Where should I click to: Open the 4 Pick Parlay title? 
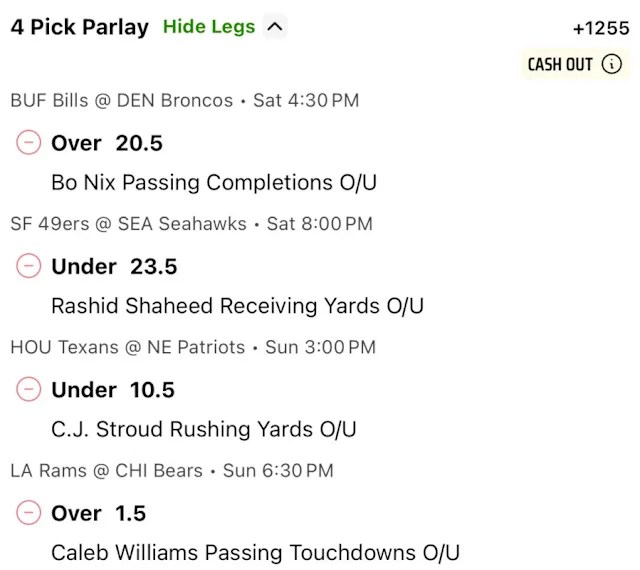pos(79,28)
